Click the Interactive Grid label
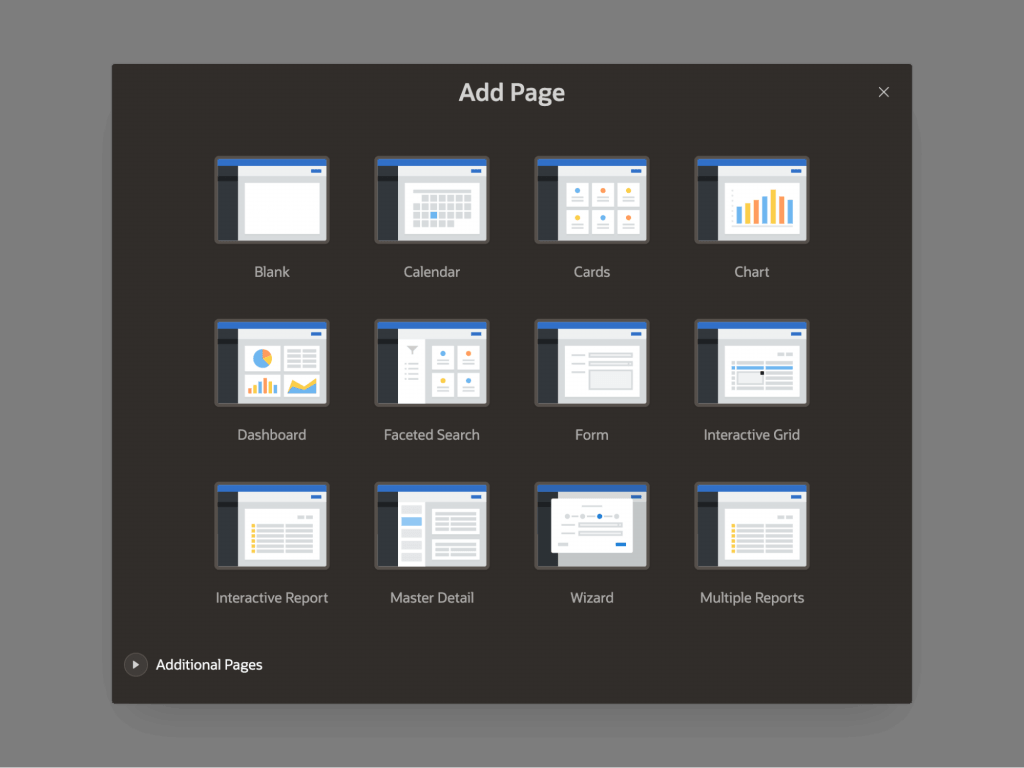 [752, 435]
